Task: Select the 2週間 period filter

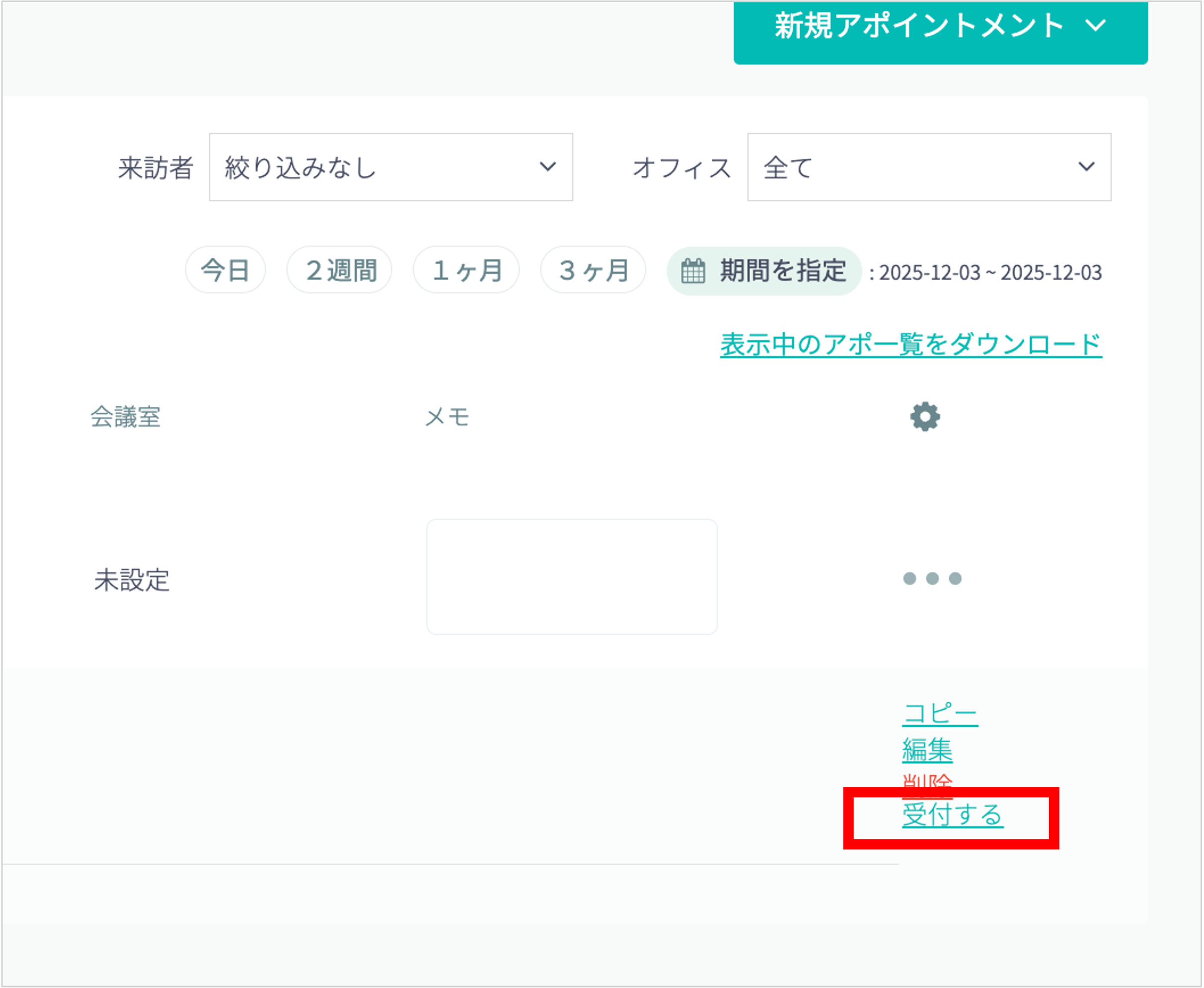Action: (340, 270)
